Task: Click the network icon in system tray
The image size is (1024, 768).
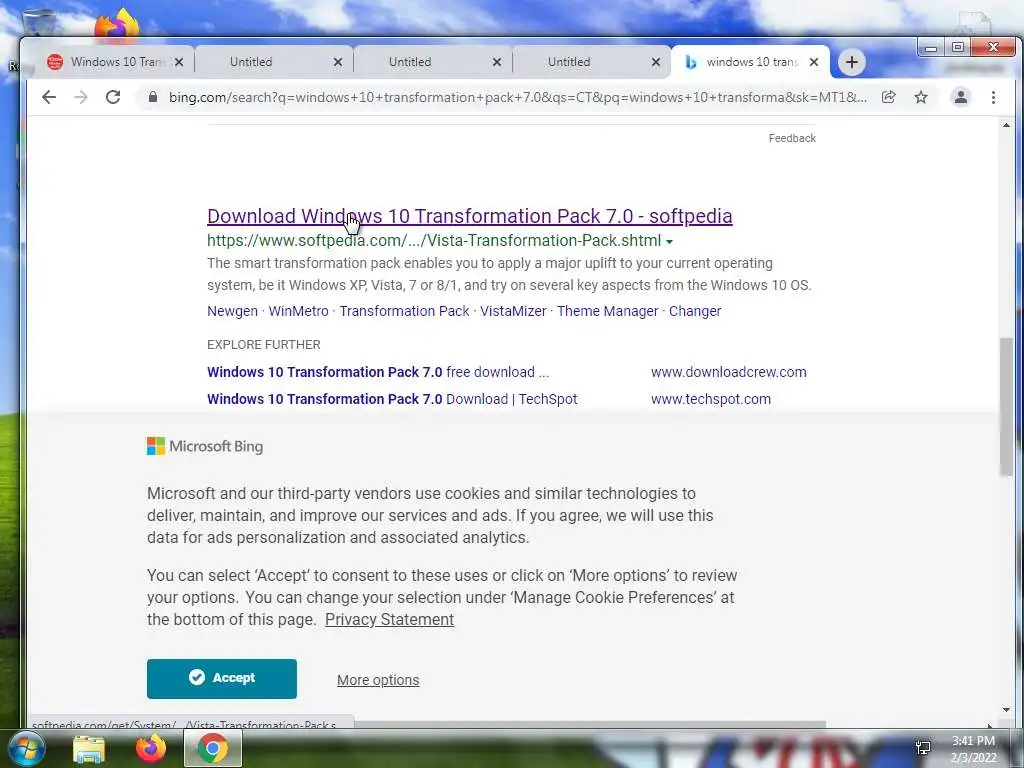Action: 923,748
